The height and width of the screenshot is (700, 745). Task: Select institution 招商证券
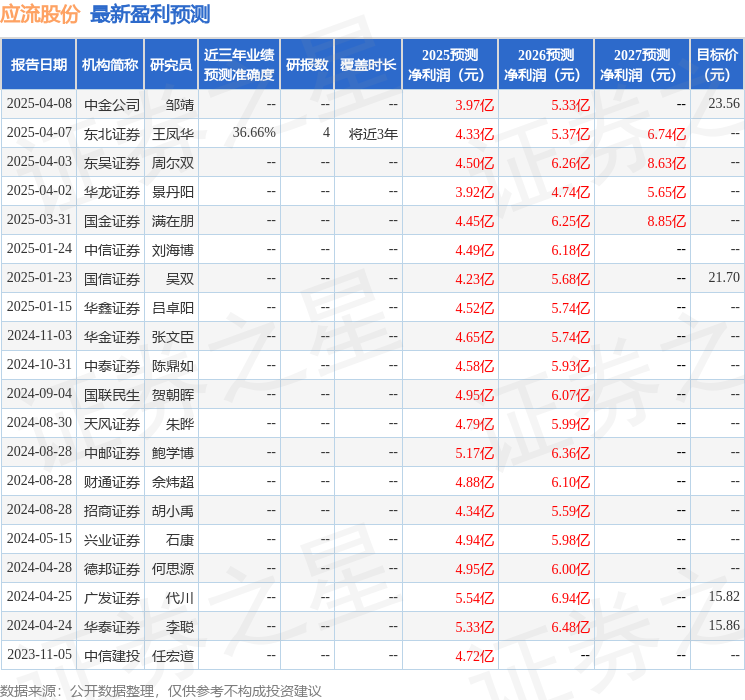(x=112, y=510)
